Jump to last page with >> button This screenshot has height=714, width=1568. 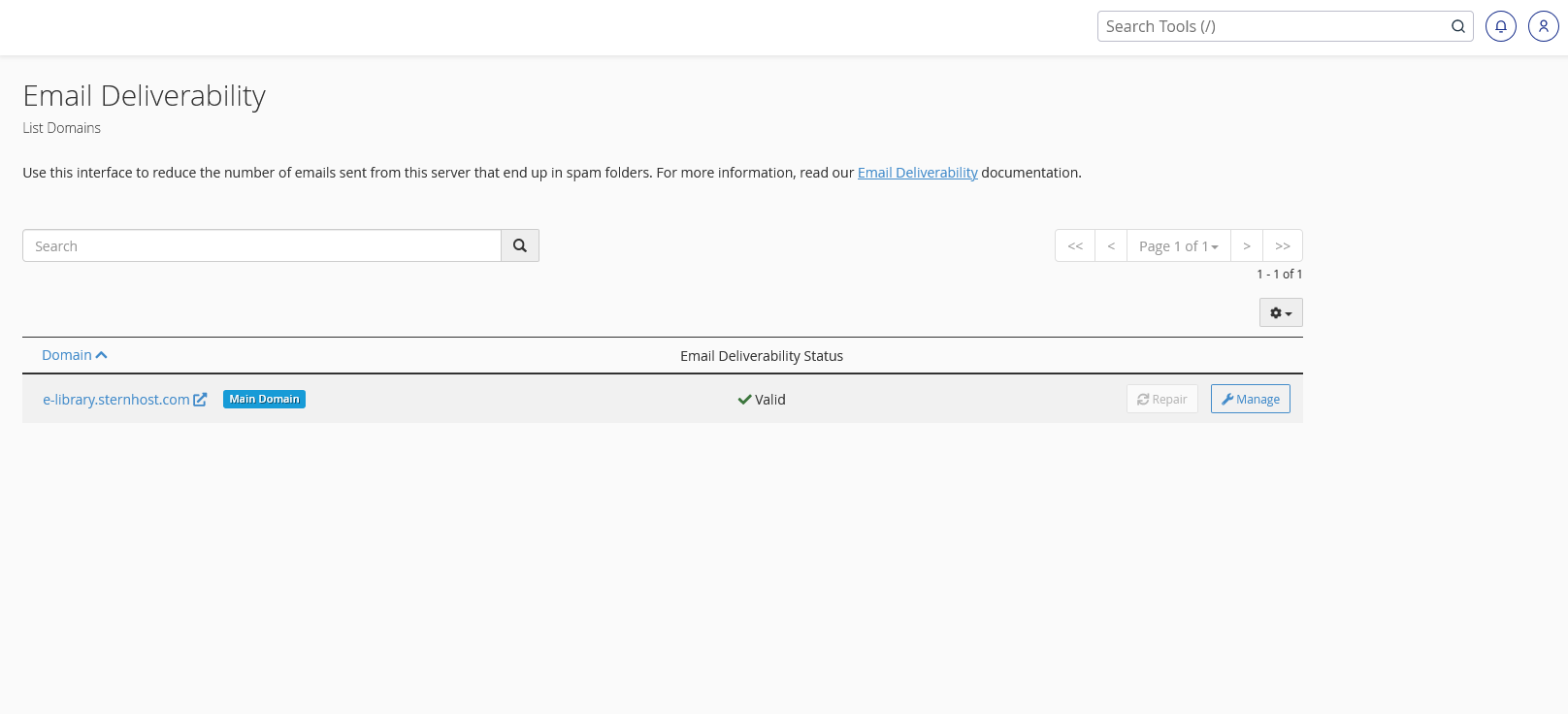[x=1283, y=246]
